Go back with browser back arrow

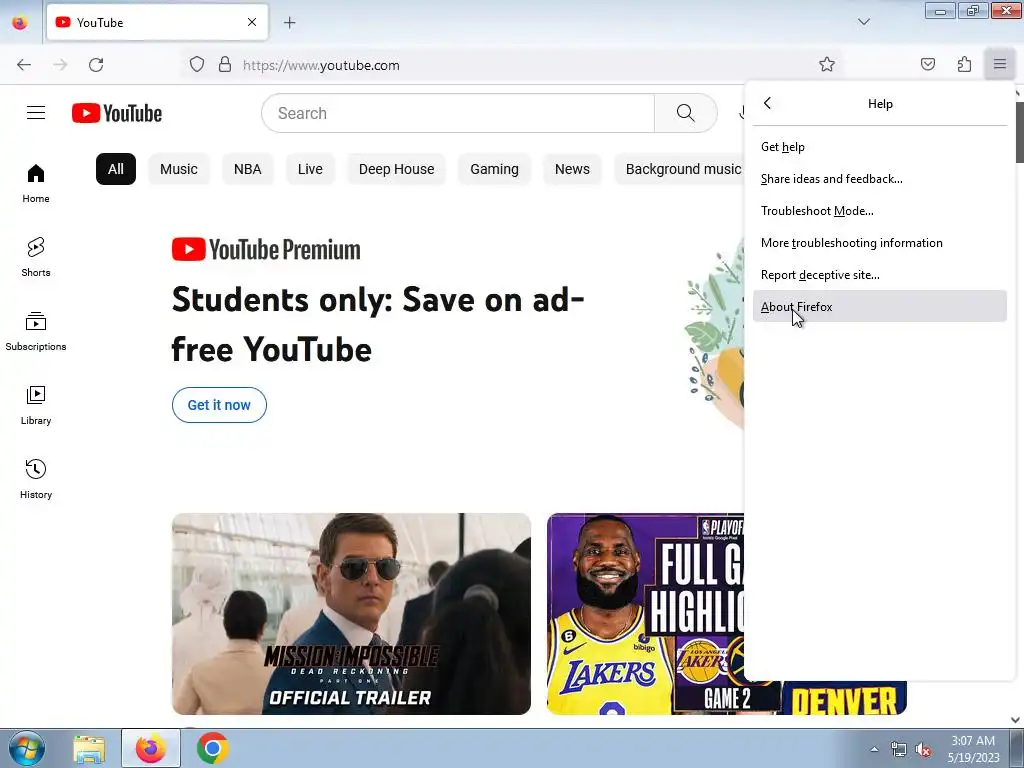point(24,65)
